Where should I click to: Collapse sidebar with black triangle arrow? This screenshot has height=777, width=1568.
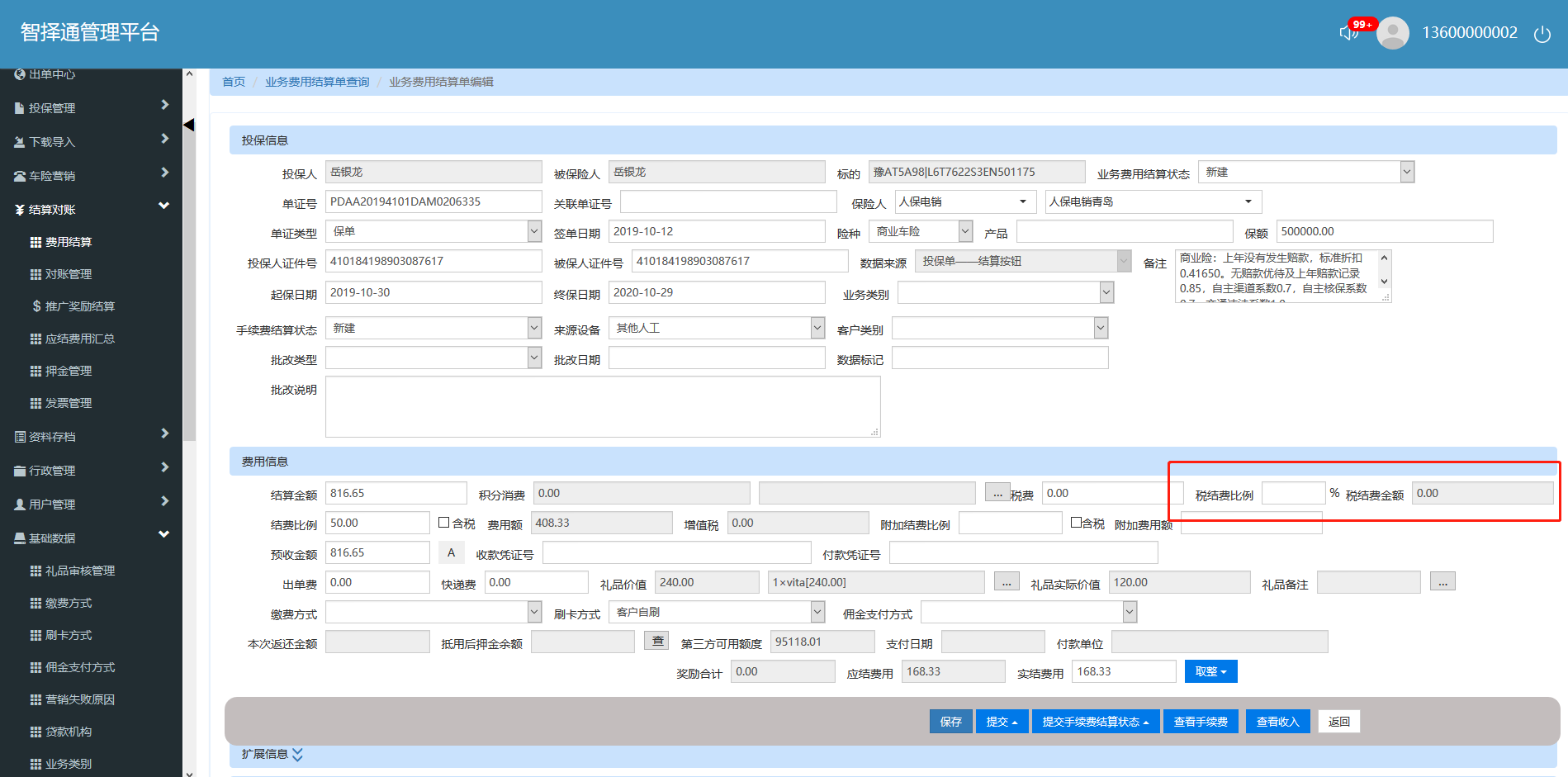tap(188, 125)
